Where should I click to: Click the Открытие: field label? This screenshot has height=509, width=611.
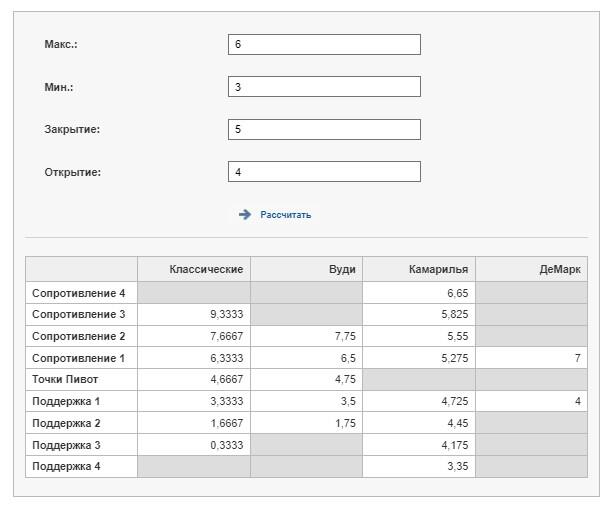(x=72, y=172)
